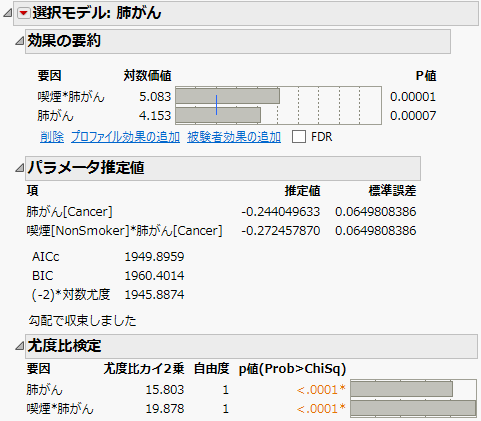Click the estimate -0.272457870
The image size is (481, 421).
click(x=281, y=231)
